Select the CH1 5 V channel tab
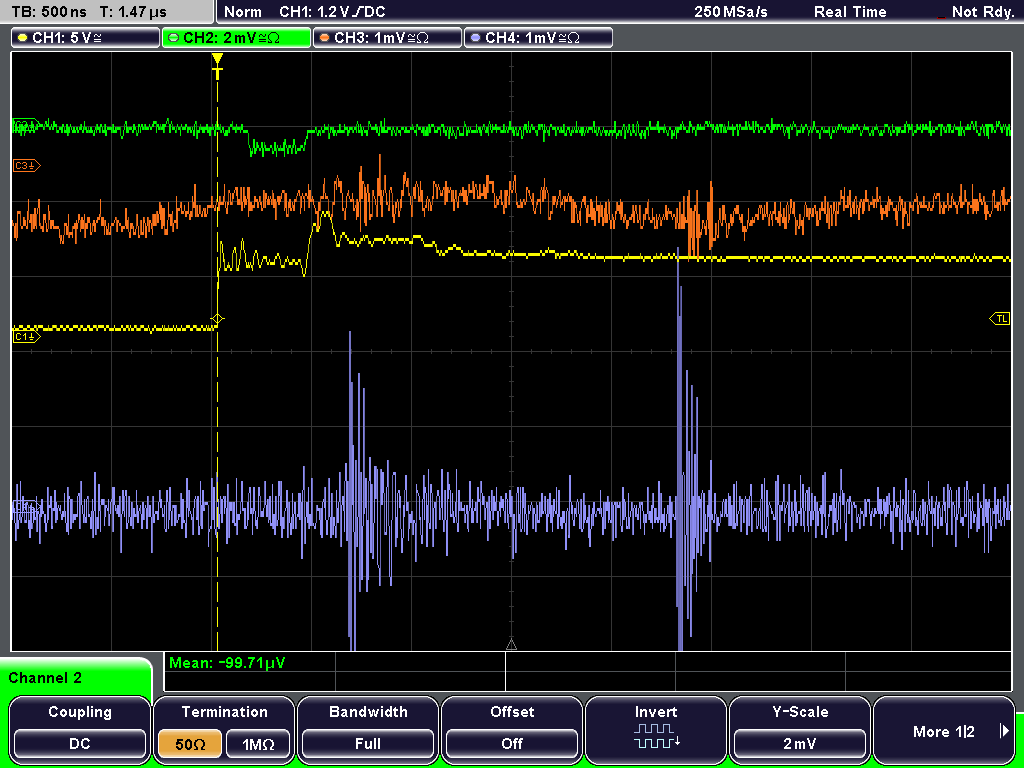The image size is (1024, 768). (x=85, y=38)
